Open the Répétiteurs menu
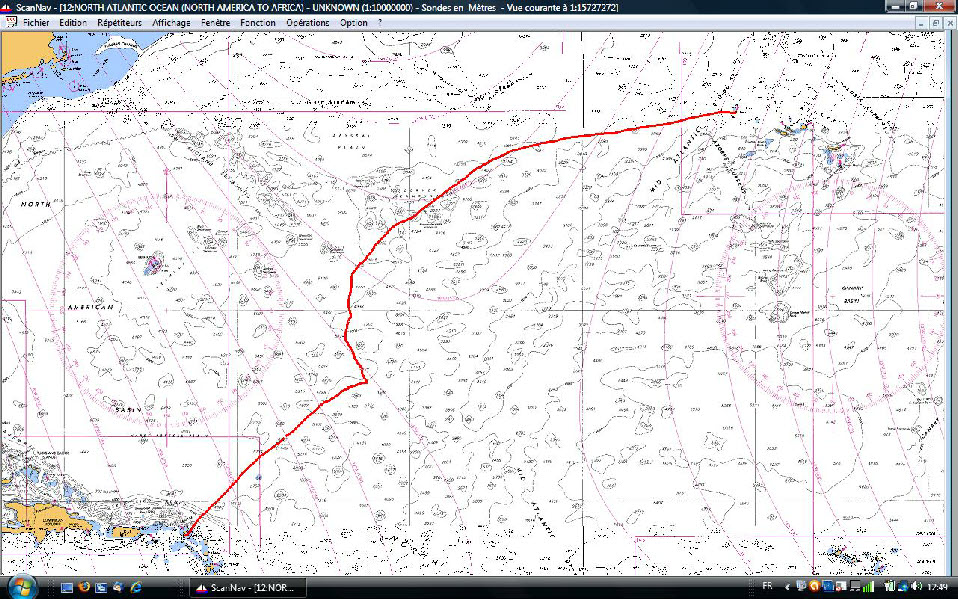This screenshot has width=958, height=599. point(118,22)
